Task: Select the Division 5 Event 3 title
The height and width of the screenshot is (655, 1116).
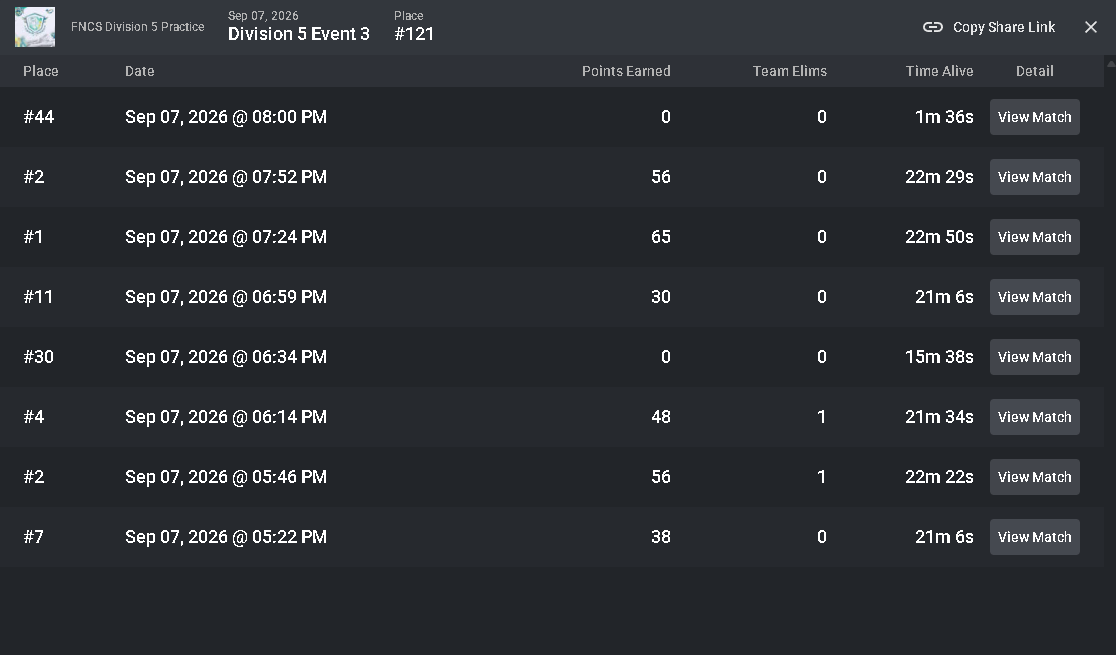Action: click(299, 34)
